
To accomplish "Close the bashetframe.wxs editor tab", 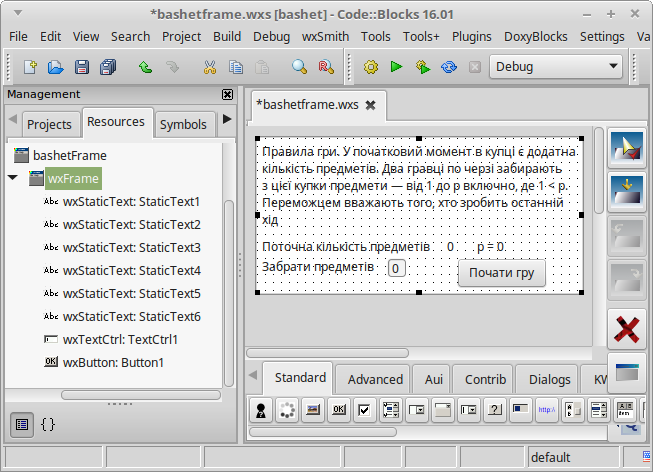I will [370, 105].
